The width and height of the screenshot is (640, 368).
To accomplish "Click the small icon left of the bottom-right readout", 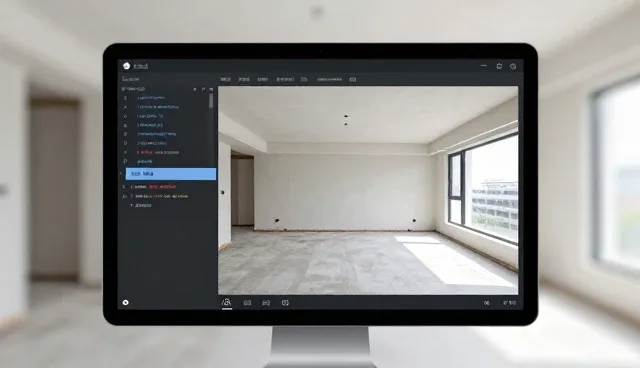I will coord(487,303).
